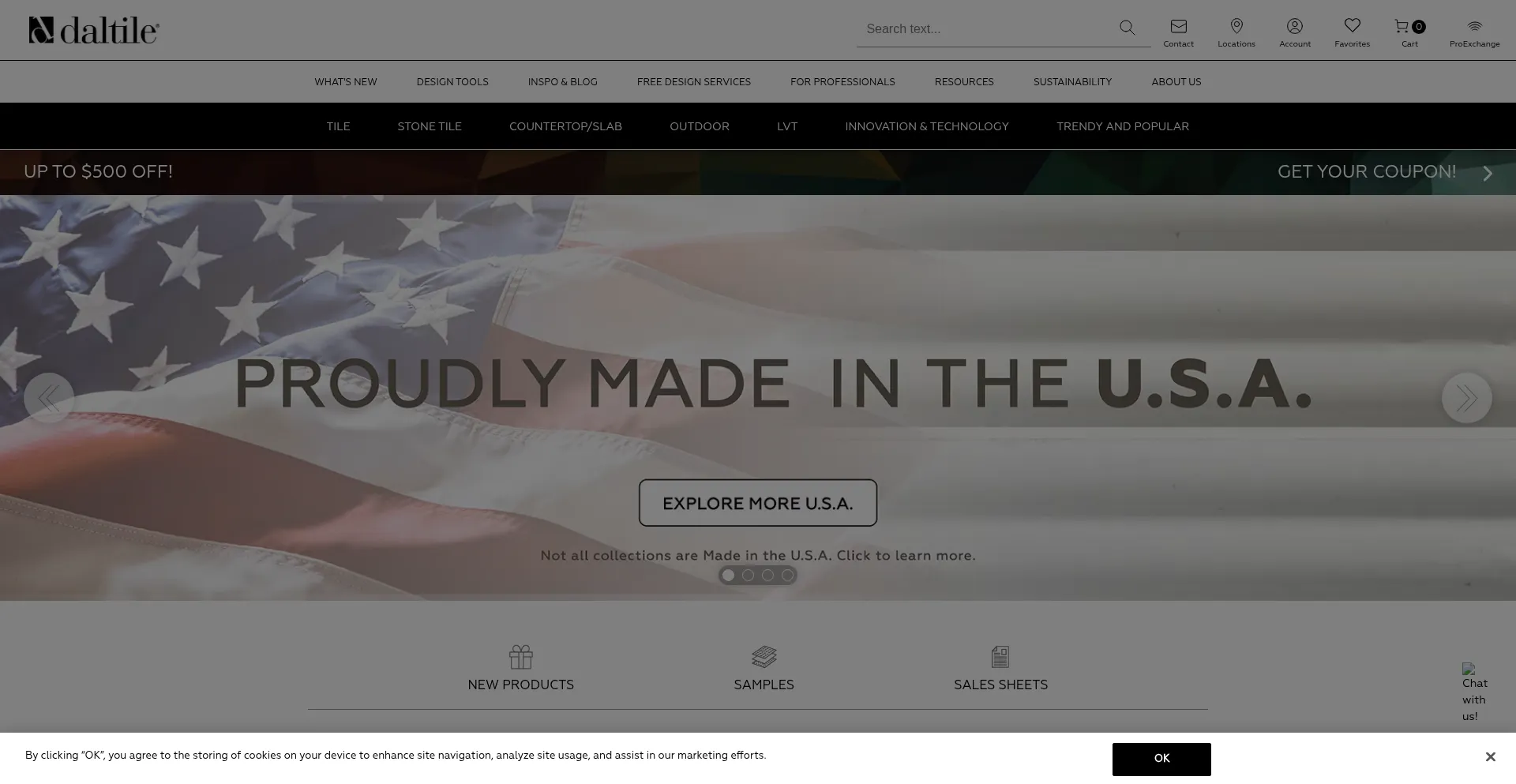Go to the previous carousel slide arrow

point(49,398)
